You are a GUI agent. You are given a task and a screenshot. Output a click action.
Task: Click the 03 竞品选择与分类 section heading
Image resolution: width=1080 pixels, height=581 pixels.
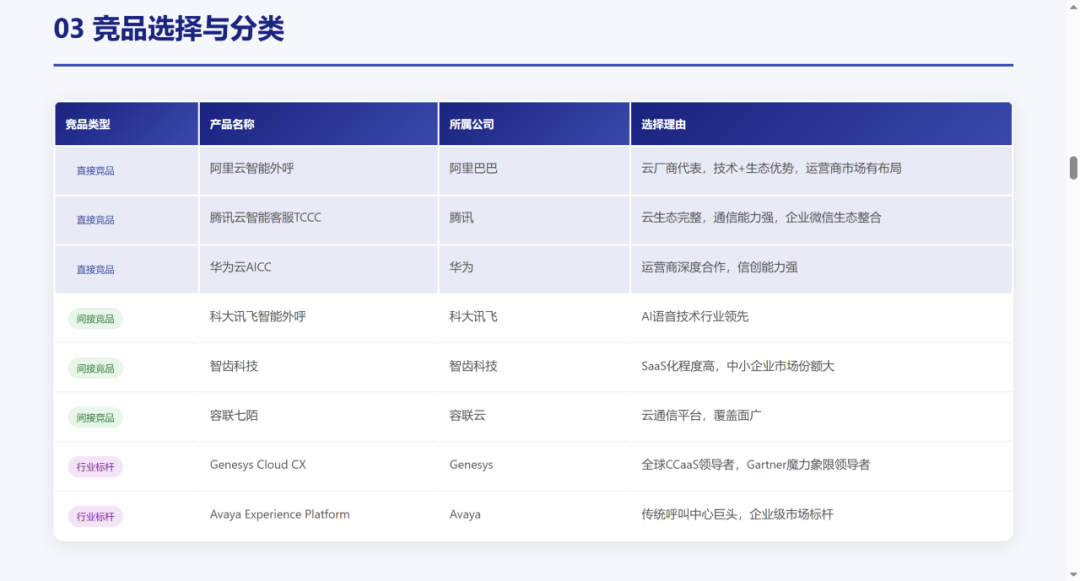point(169,29)
